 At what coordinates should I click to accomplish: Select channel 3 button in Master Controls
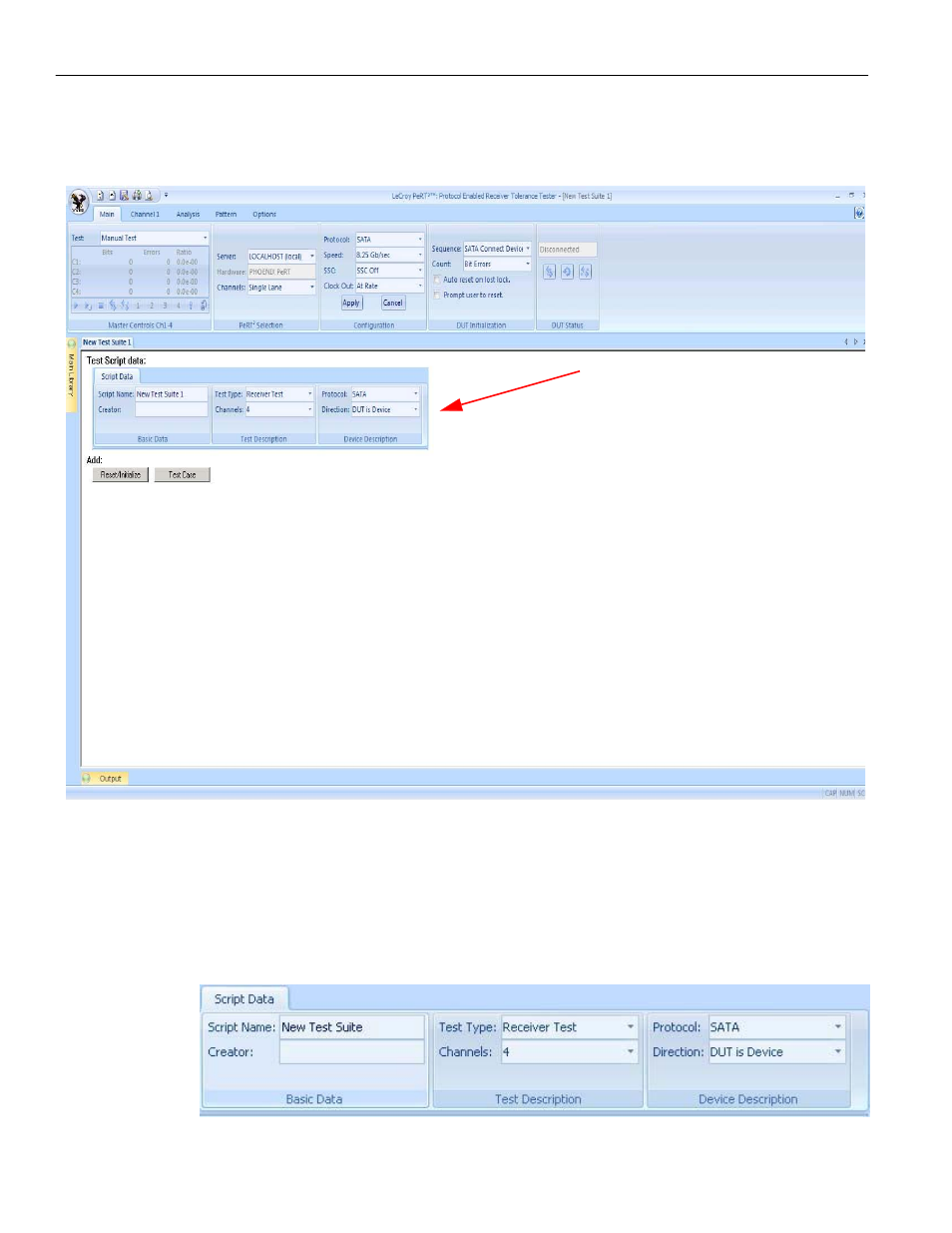(165, 306)
